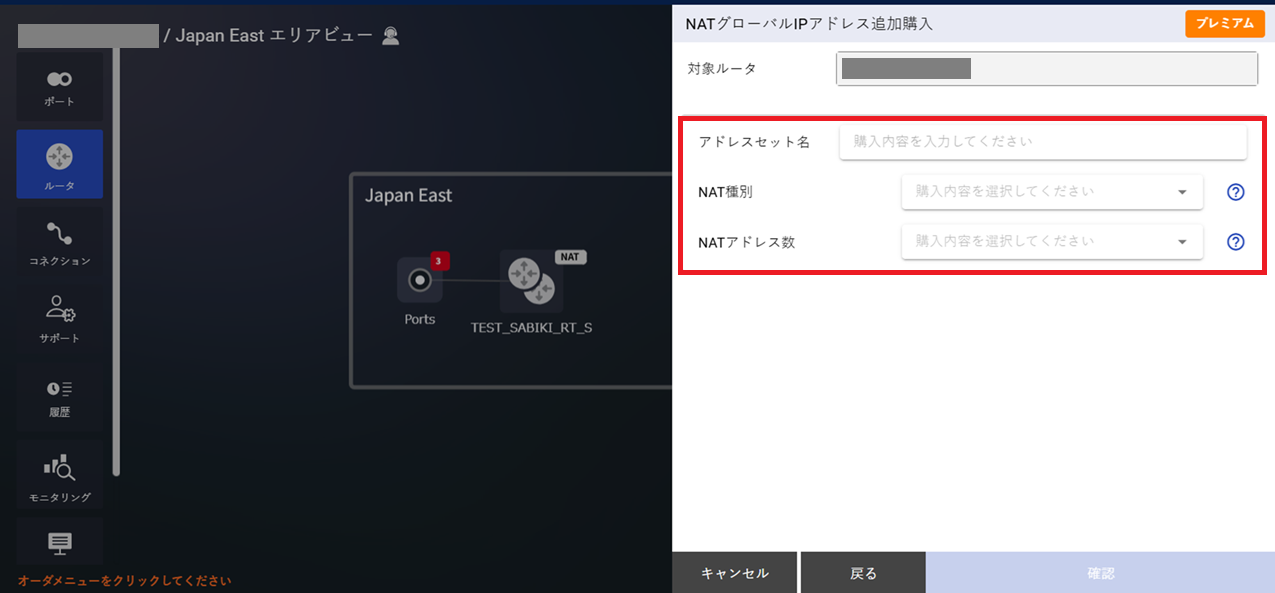The height and width of the screenshot is (593, 1275).
Task: Open the NAT種別 dropdown
Action: 1052,191
